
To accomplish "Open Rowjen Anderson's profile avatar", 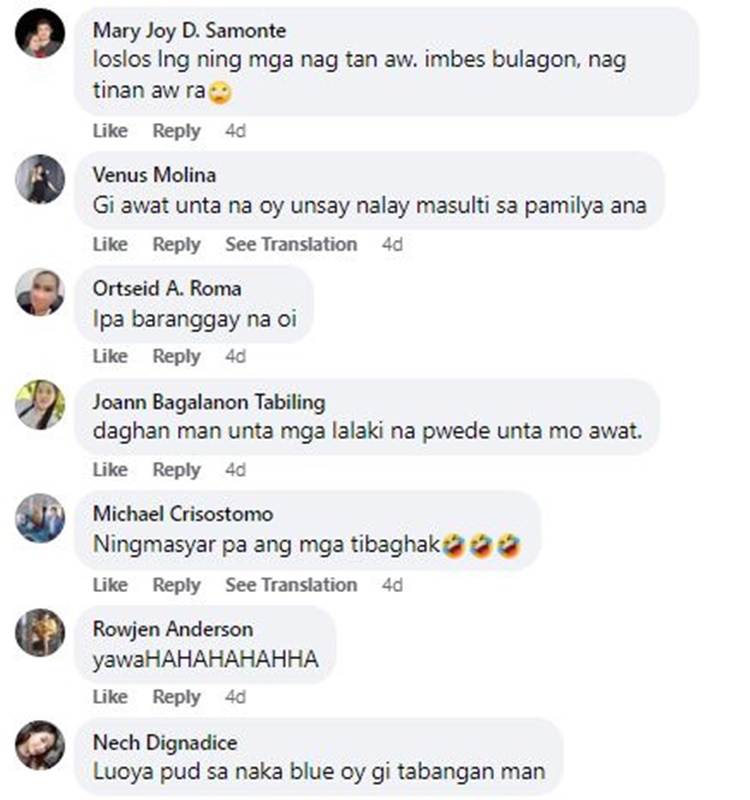I will (40, 632).
